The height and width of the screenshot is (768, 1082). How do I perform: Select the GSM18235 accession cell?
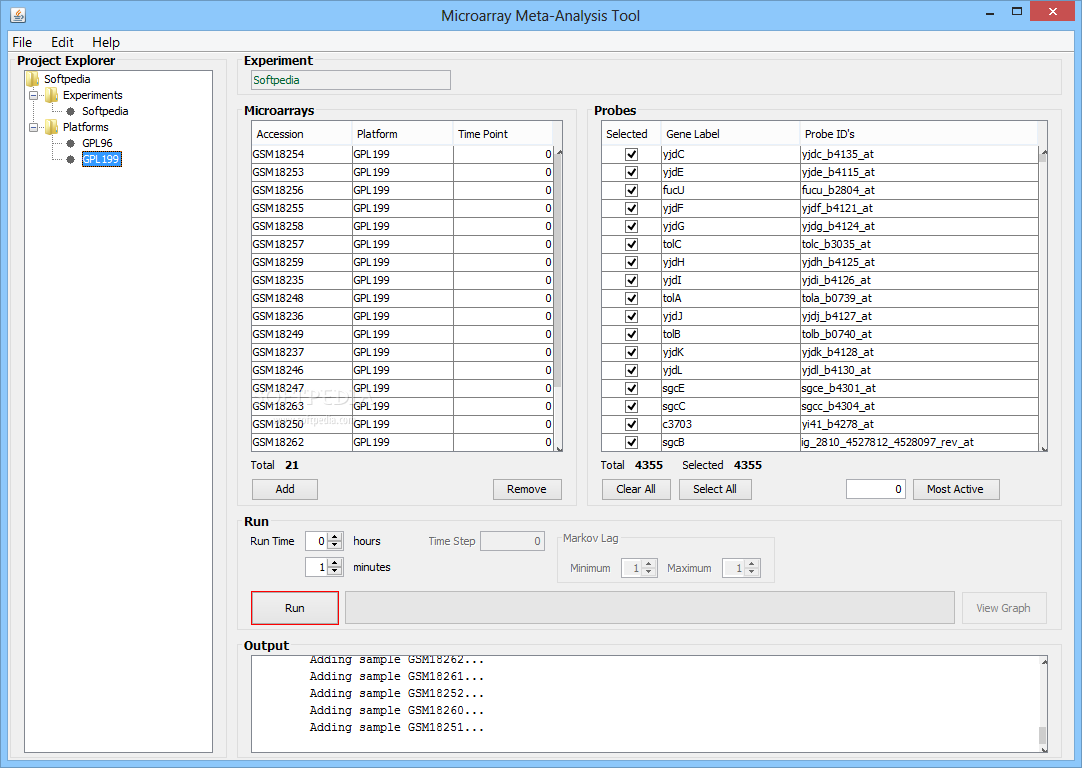point(302,280)
